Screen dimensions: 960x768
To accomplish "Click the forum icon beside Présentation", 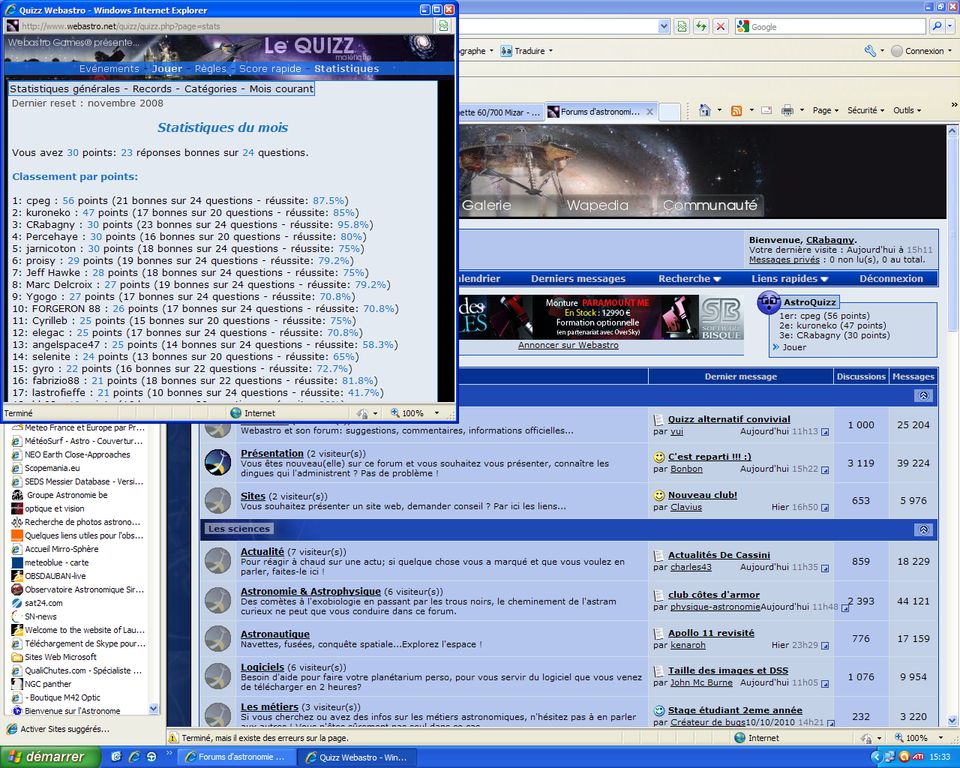I will (x=217, y=463).
